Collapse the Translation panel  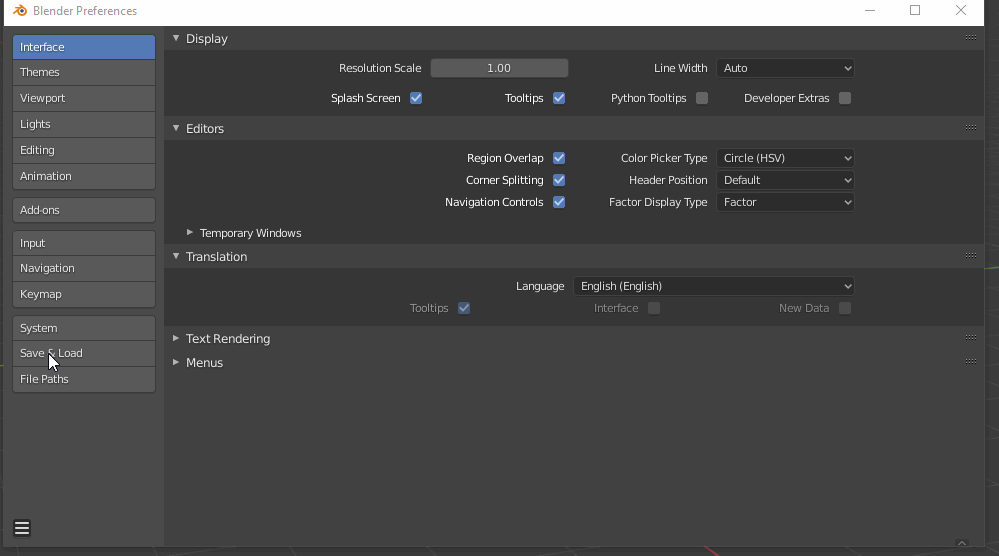(176, 256)
